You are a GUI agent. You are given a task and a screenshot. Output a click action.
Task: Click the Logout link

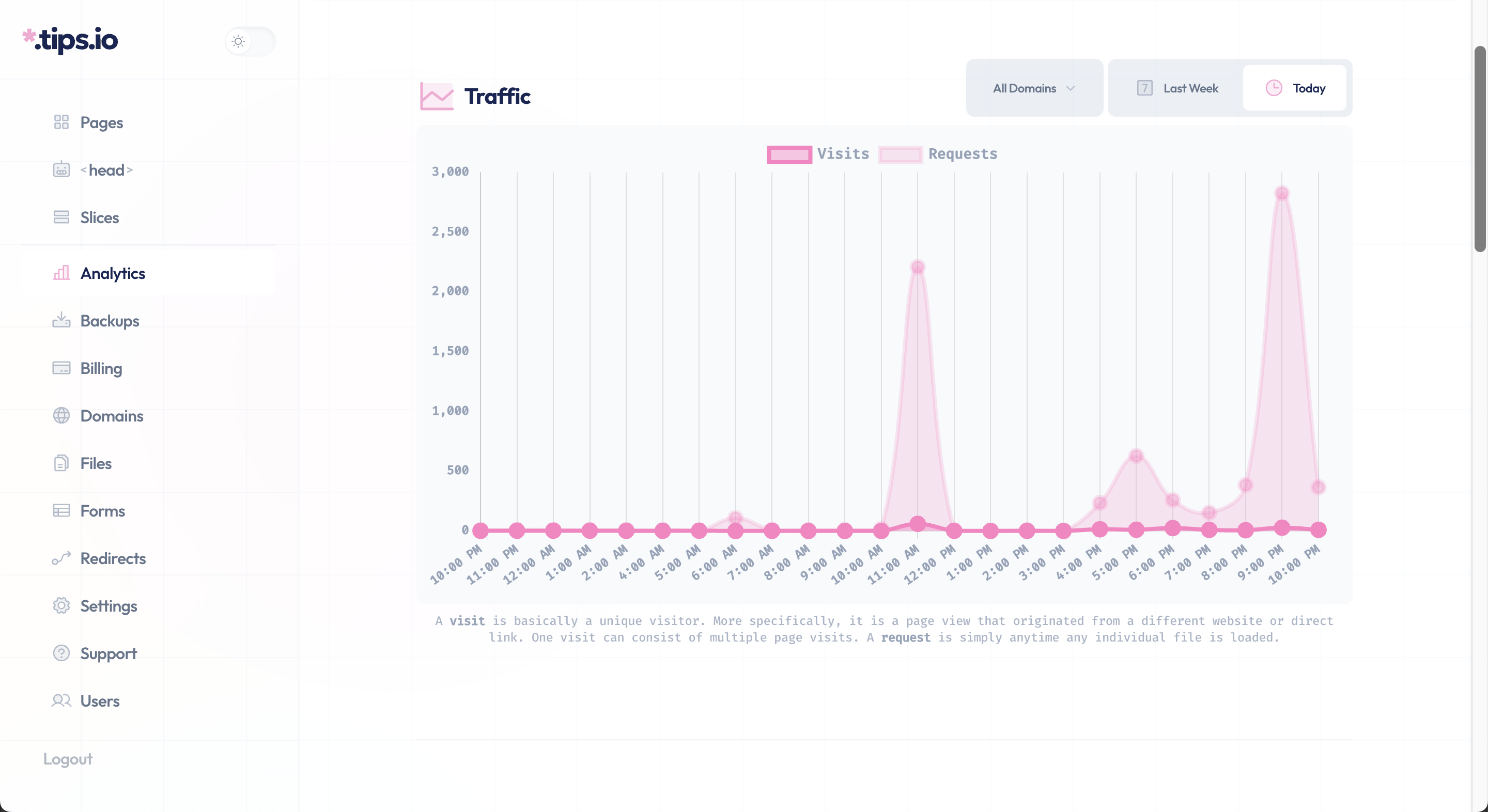pos(68,759)
